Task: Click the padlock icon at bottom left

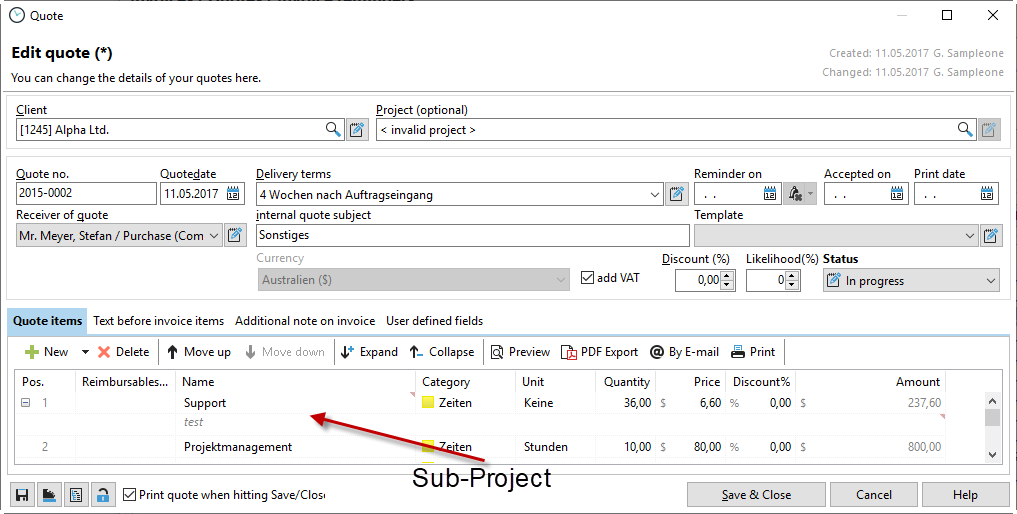Action: tap(102, 495)
